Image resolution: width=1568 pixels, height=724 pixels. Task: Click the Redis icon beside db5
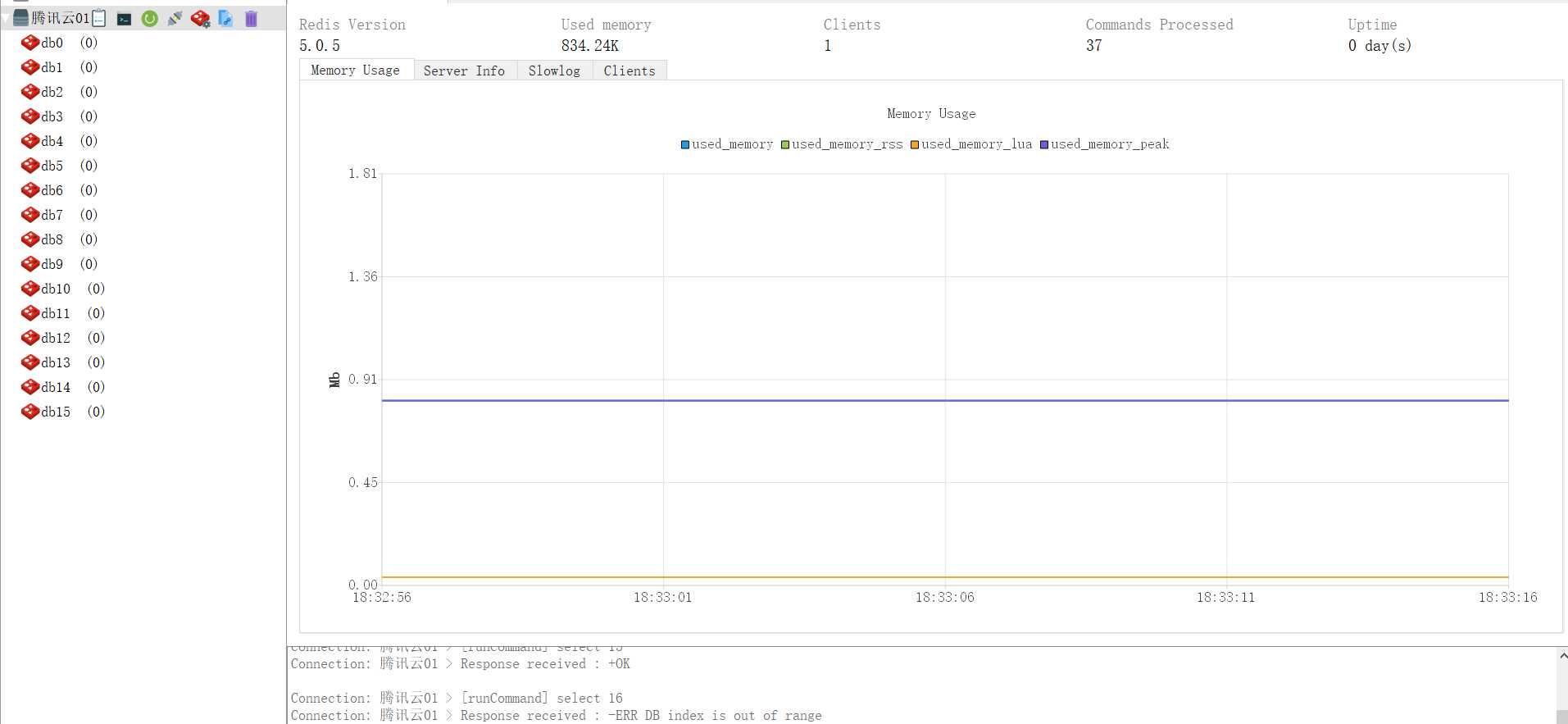30,166
